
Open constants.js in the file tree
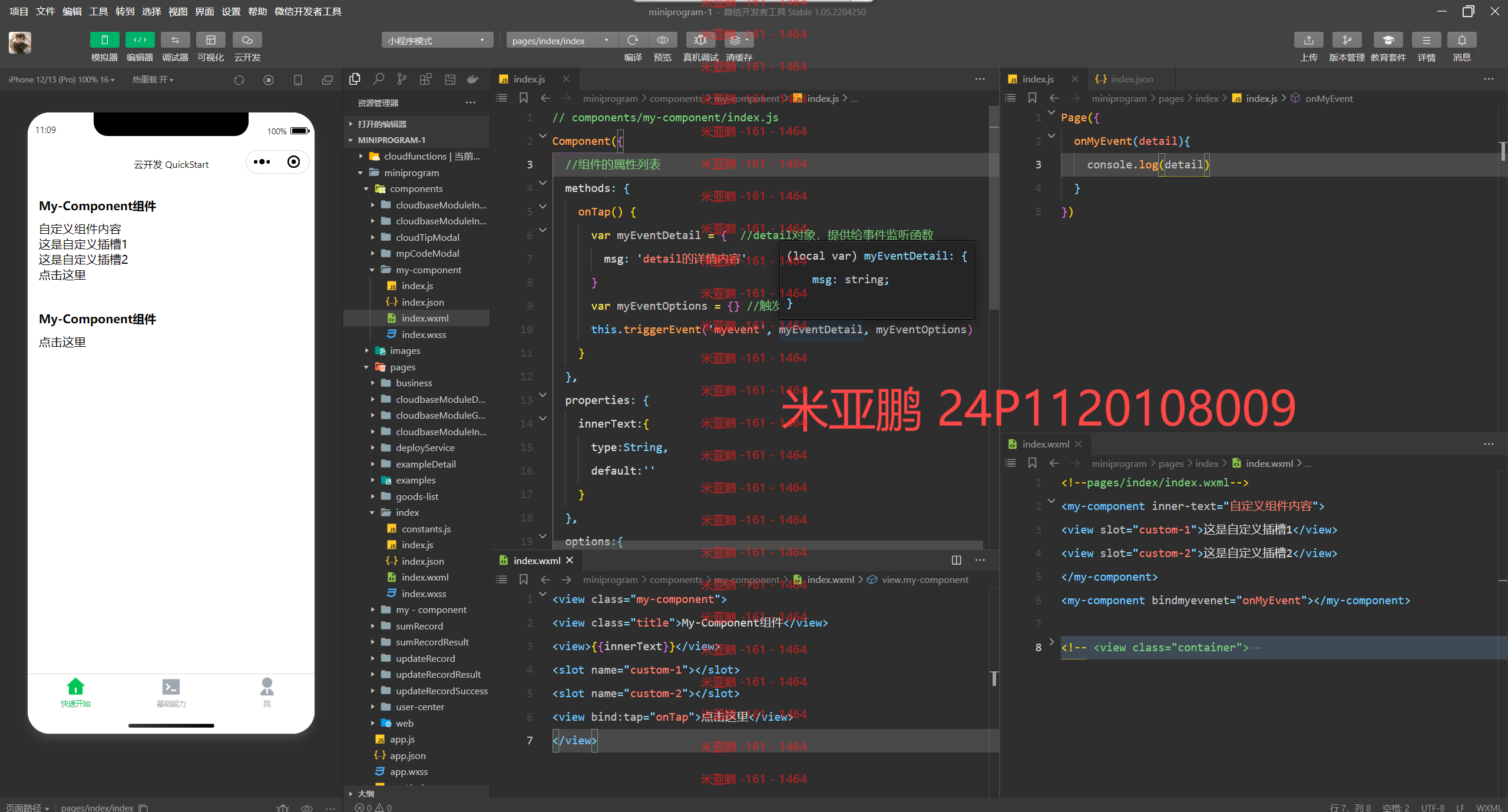point(426,529)
